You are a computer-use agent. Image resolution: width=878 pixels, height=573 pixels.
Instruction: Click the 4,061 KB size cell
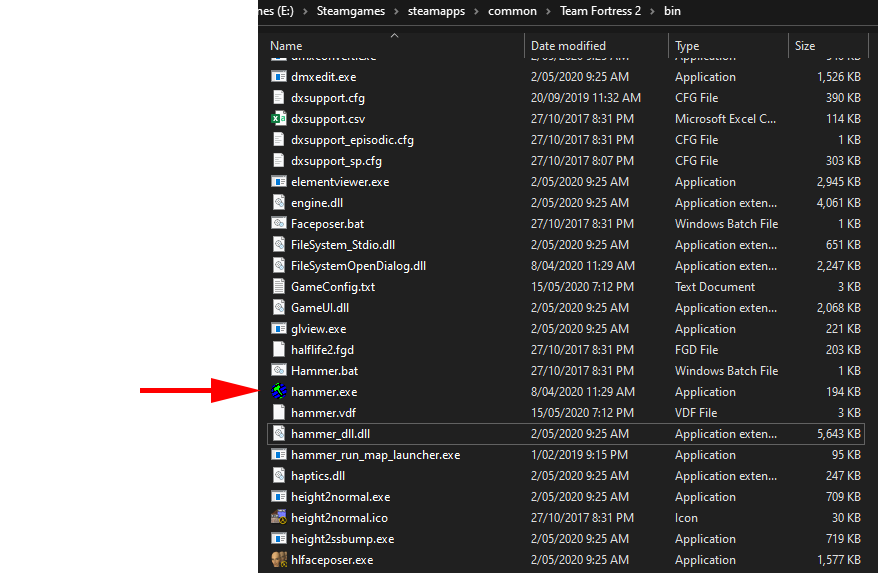tap(839, 203)
